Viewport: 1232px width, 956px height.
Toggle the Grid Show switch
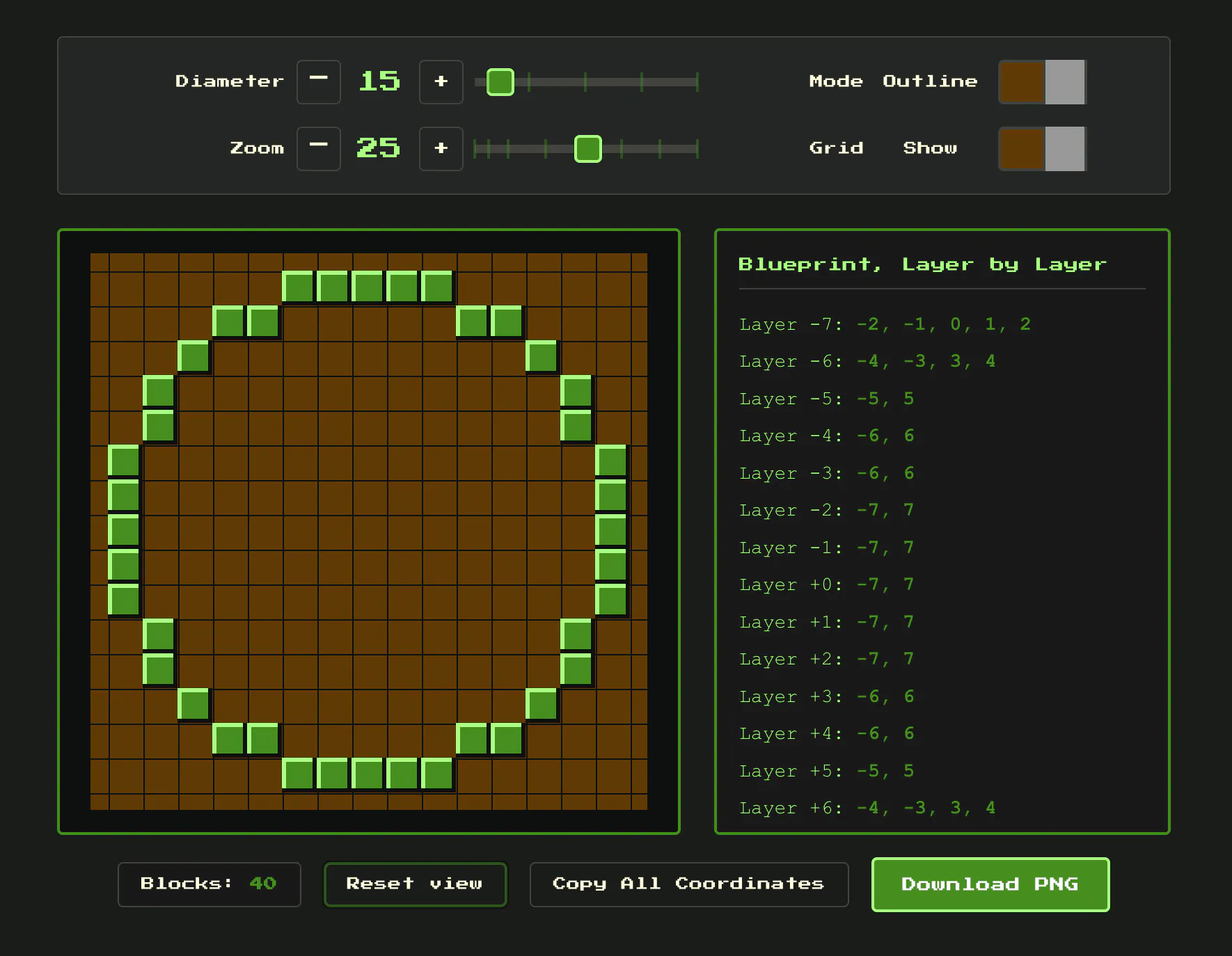[1042, 149]
